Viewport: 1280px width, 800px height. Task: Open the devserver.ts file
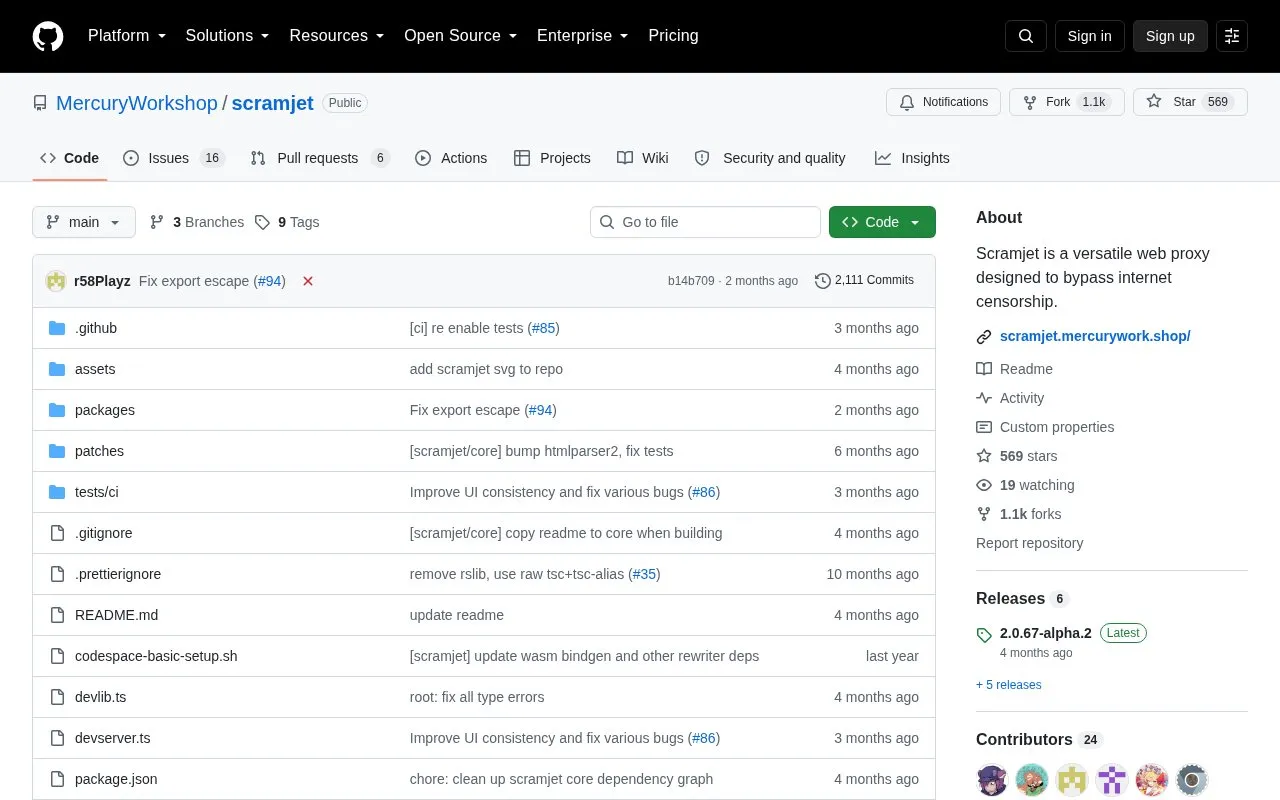tap(113, 738)
